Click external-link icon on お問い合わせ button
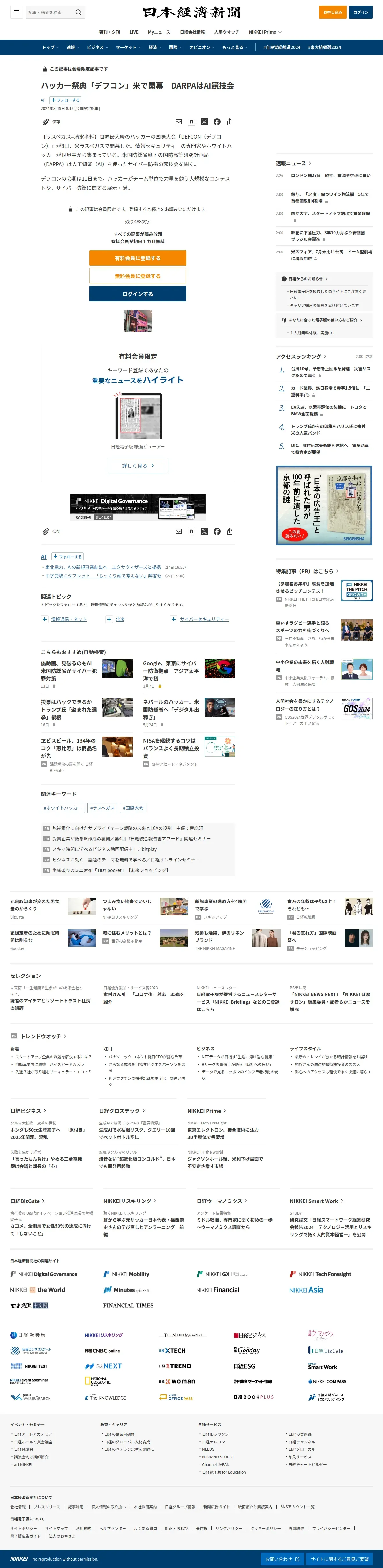The height and width of the screenshot is (1568, 383). (297, 1559)
